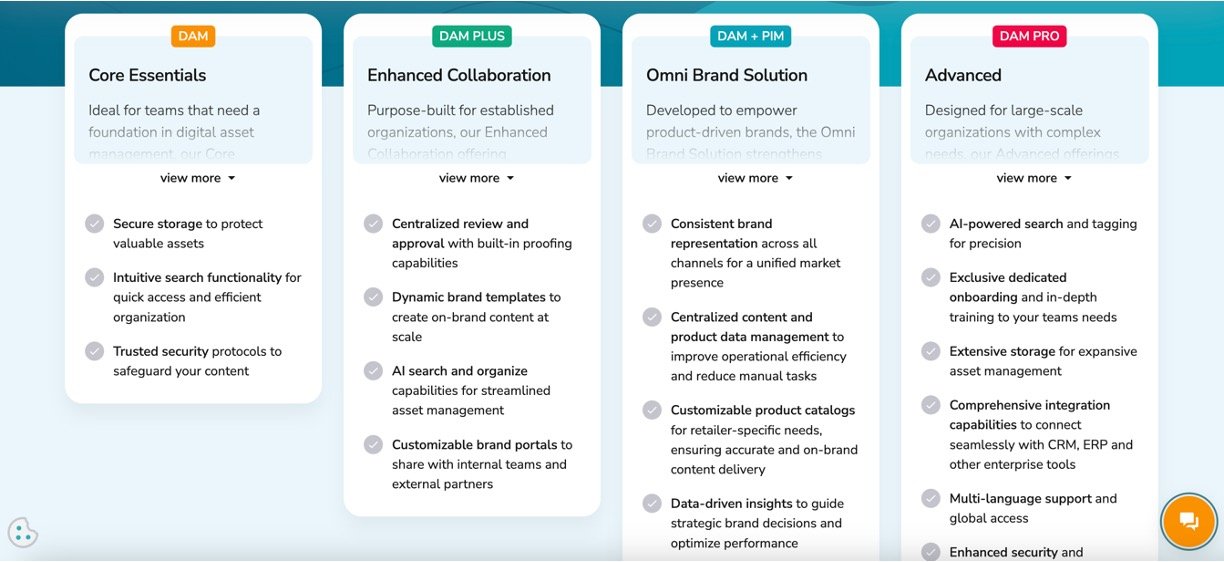The width and height of the screenshot is (1224, 562).
Task: Click checkmark next to Dynamic brand templates
Action: click(x=374, y=297)
